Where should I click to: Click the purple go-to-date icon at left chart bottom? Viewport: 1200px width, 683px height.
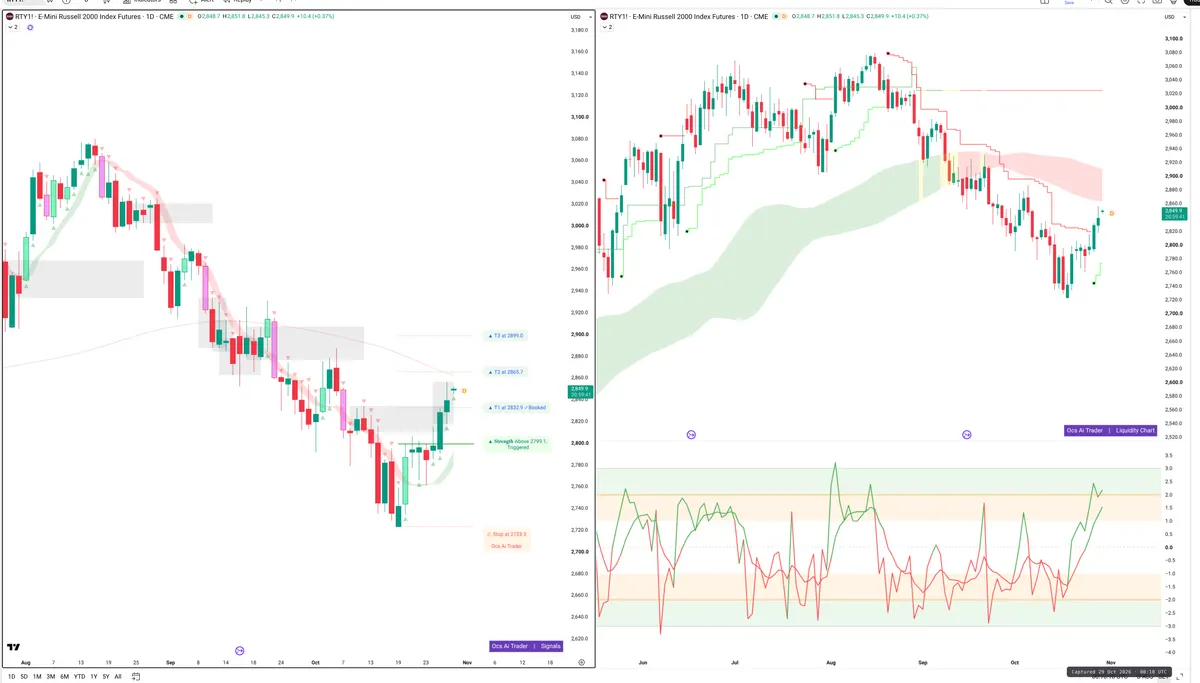pos(238,650)
